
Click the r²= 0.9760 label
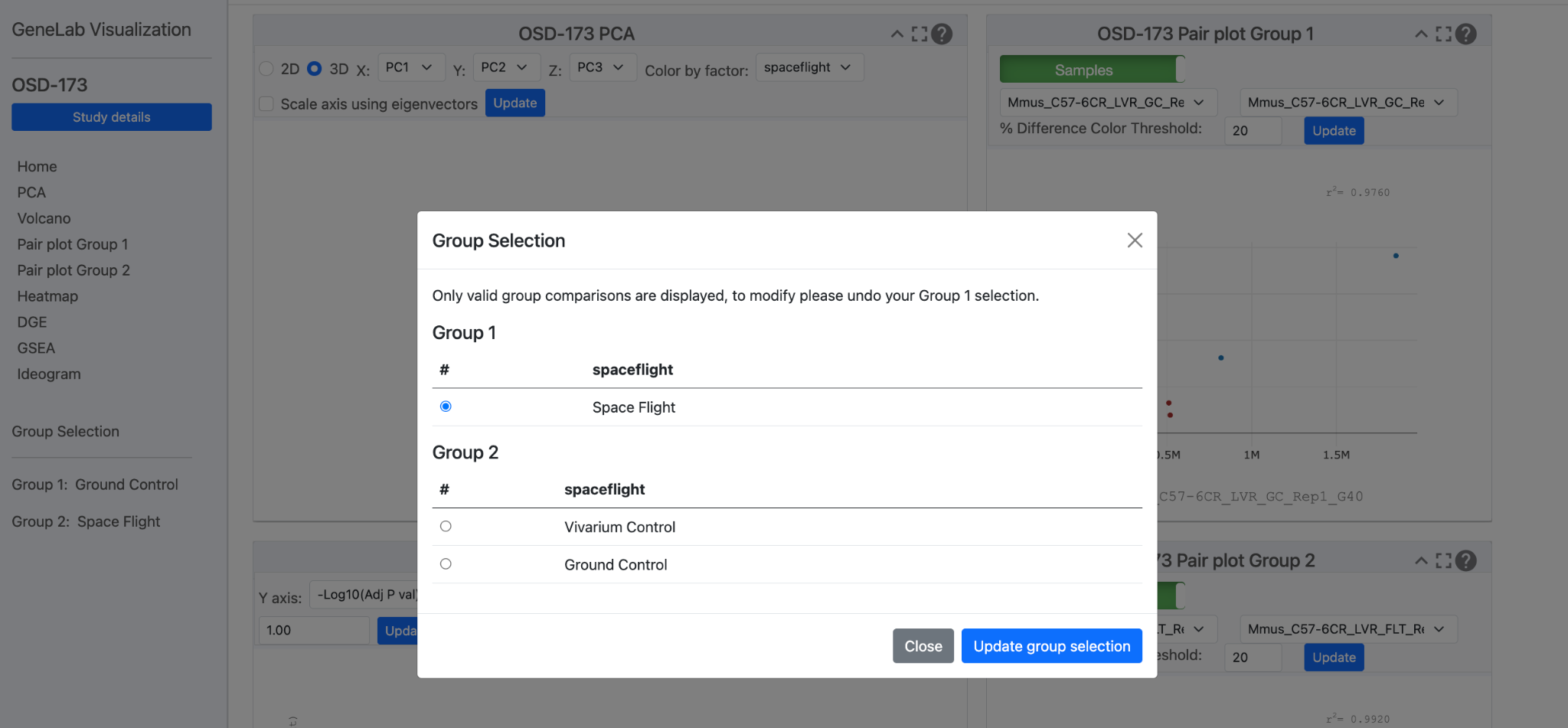(1358, 191)
